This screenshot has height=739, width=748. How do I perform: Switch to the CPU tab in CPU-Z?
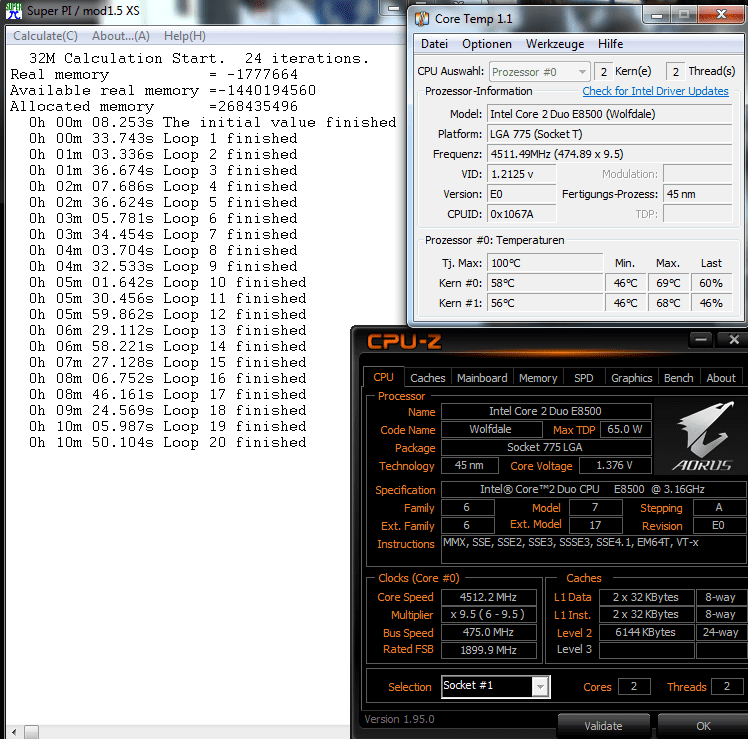(x=384, y=377)
